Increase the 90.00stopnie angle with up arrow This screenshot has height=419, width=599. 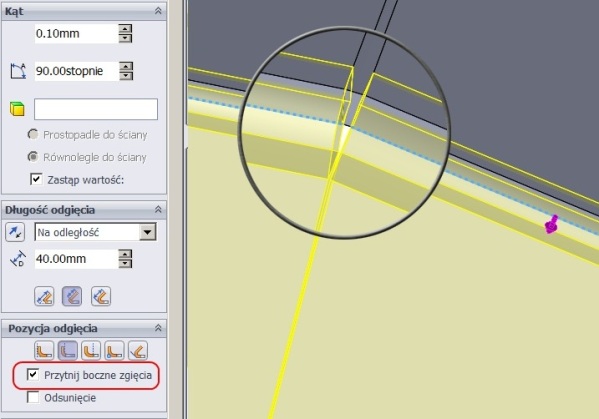tap(126, 66)
